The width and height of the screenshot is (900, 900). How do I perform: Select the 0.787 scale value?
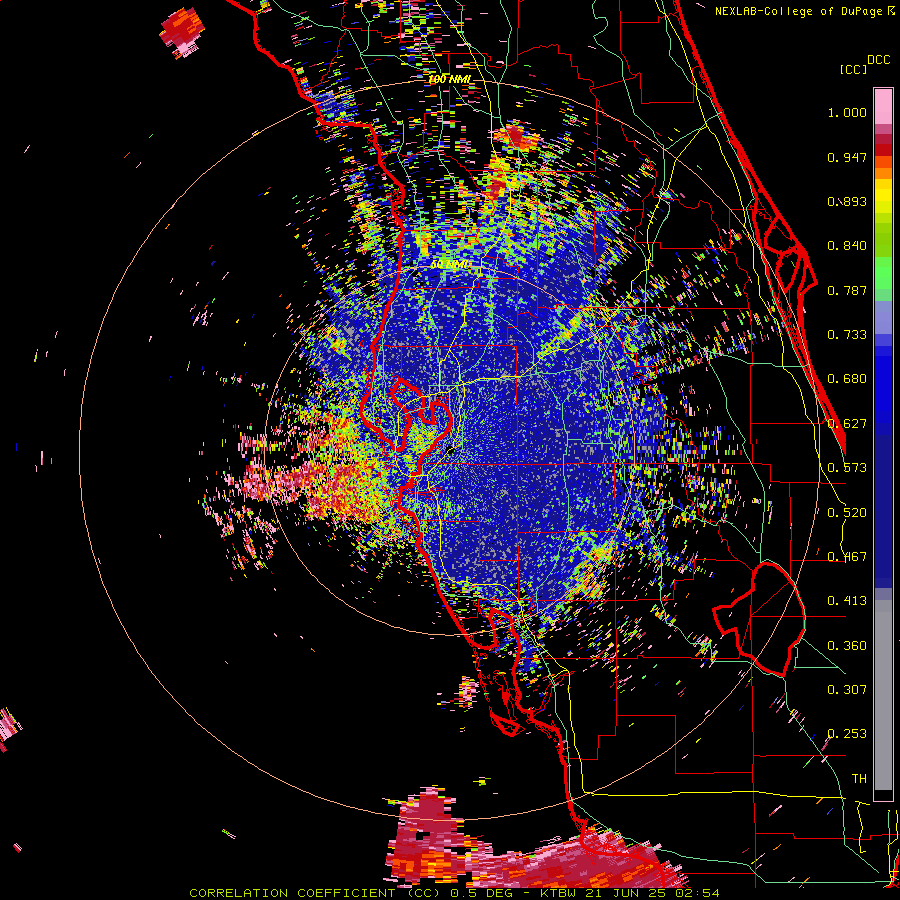(847, 290)
